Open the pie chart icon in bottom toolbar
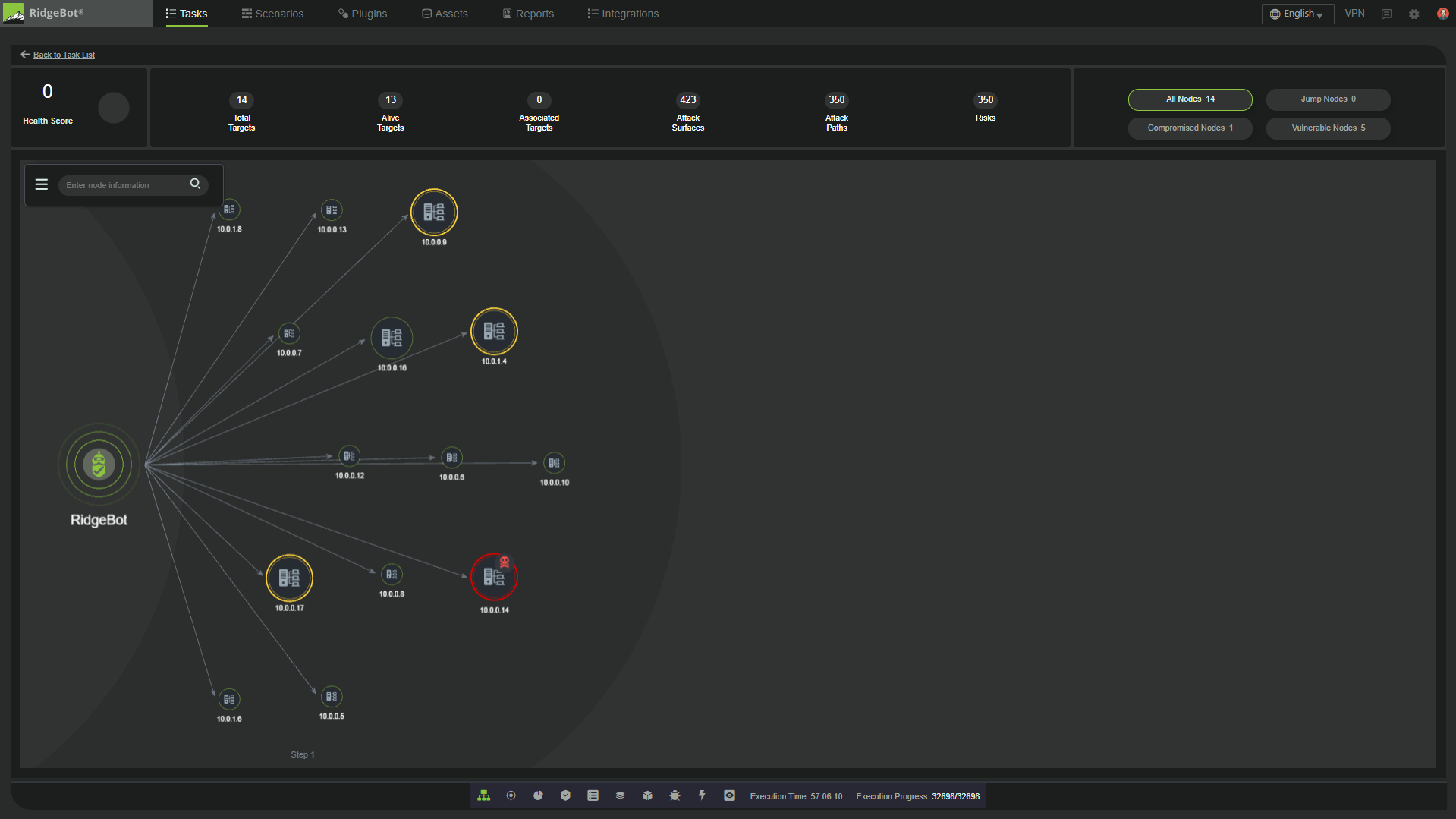Viewport: 1456px width, 819px height. [538, 795]
